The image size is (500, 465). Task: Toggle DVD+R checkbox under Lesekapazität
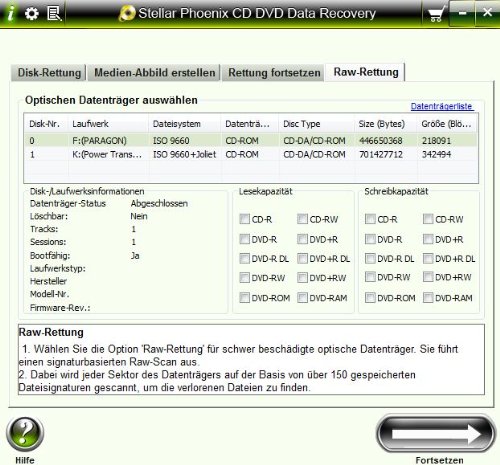302,239
